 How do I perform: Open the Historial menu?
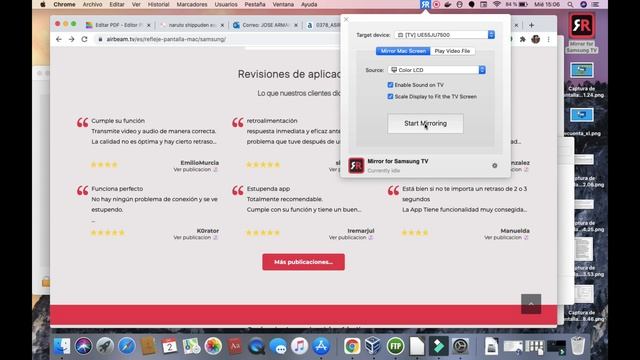pos(158,4)
